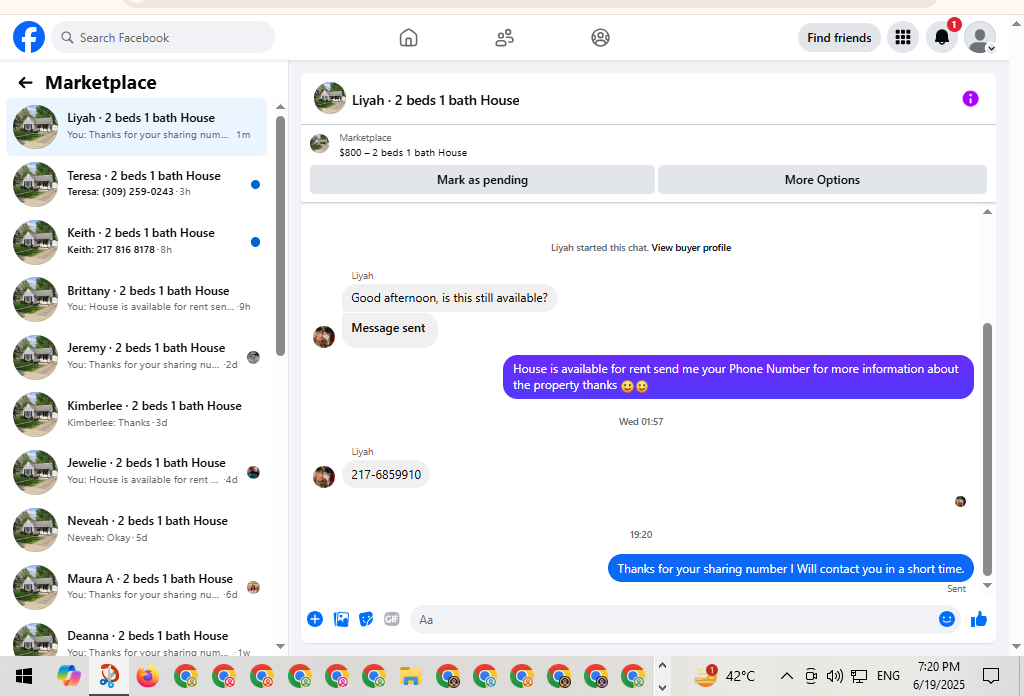Open more actions plus icon in composer
Screen dimensions: 1024x696
[315, 619]
